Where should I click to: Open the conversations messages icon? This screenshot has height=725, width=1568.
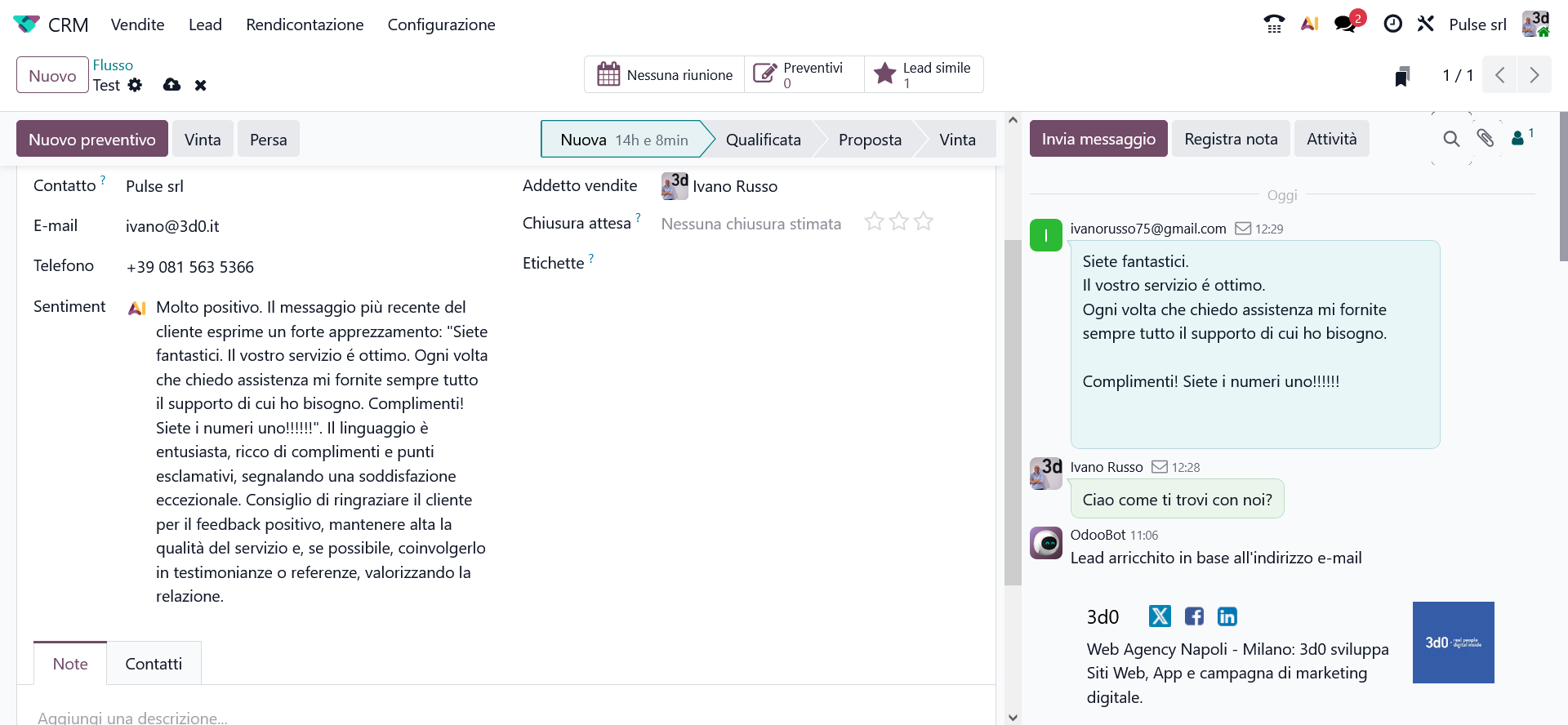[x=1346, y=24]
